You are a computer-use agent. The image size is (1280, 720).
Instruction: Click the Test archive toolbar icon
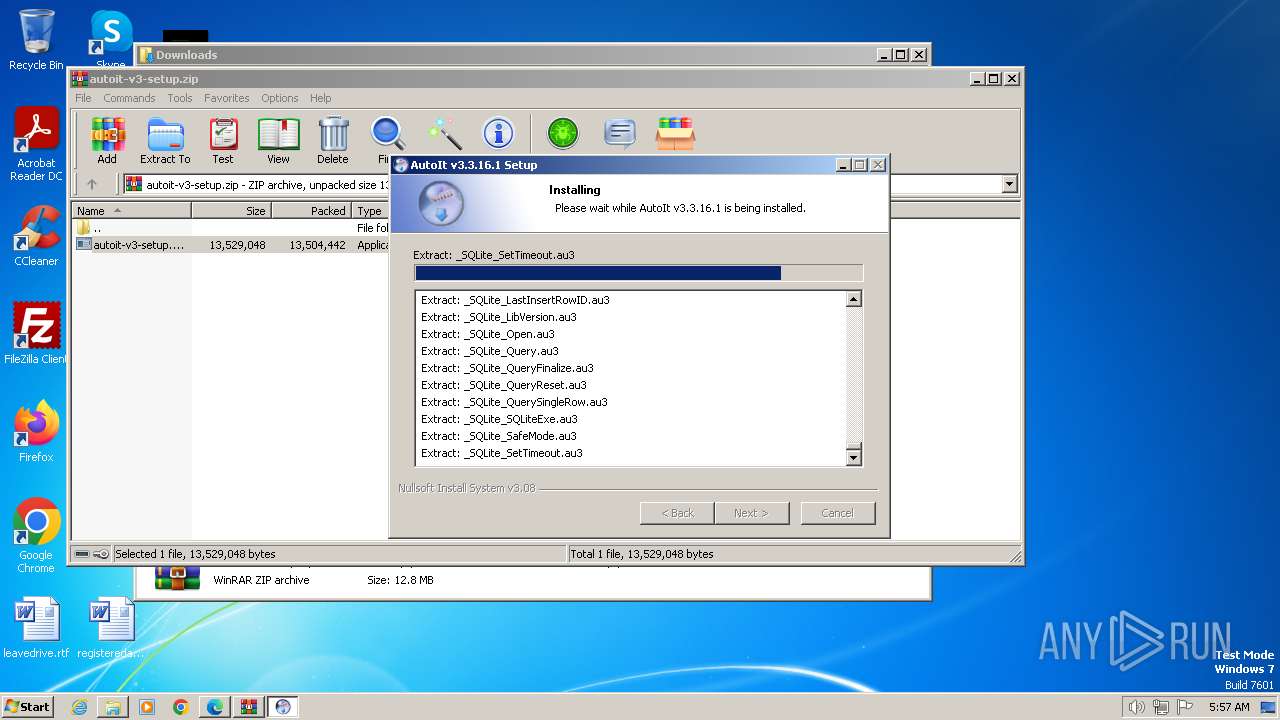[223, 140]
